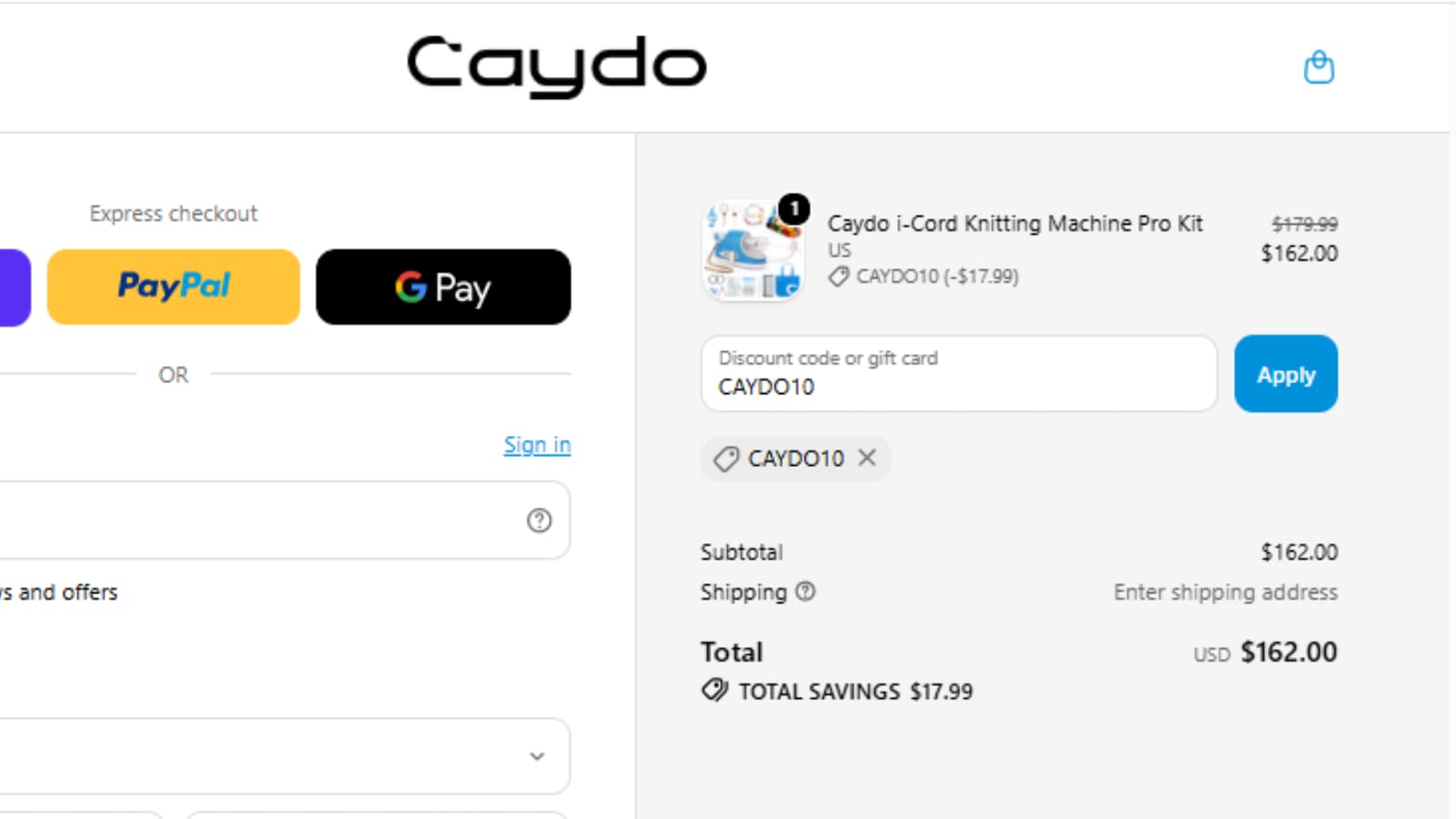Click the help icon in contact field
The width and height of the screenshot is (1456, 819).
(x=539, y=520)
